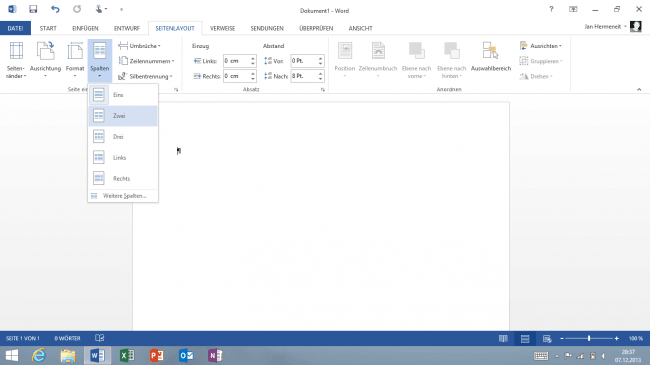Open page setup dialog launcher

point(176,89)
